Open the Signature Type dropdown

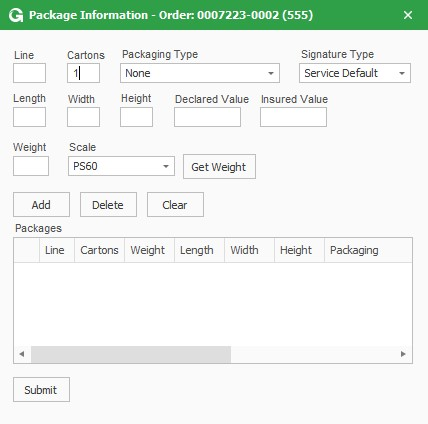(355, 73)
